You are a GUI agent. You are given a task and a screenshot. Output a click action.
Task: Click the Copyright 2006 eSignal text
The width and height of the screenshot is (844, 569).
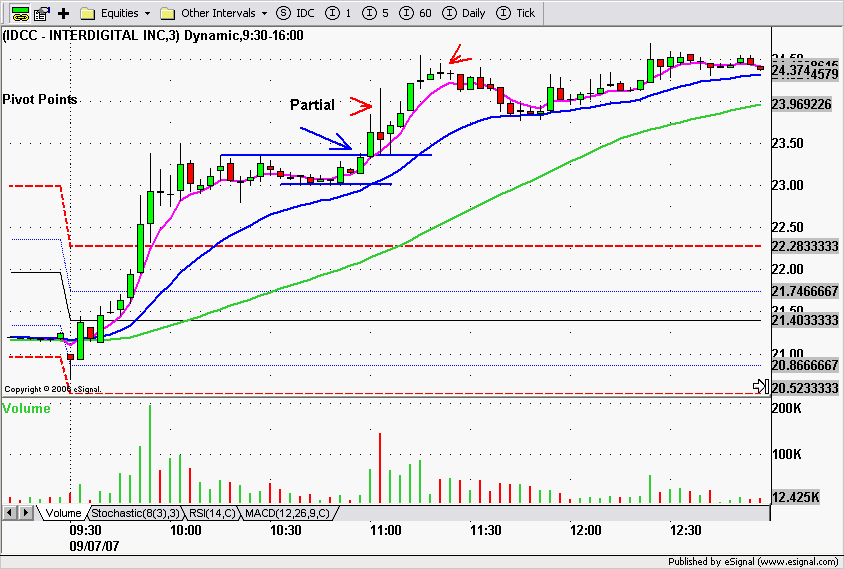pyautogui.click(x=52, y=389)
